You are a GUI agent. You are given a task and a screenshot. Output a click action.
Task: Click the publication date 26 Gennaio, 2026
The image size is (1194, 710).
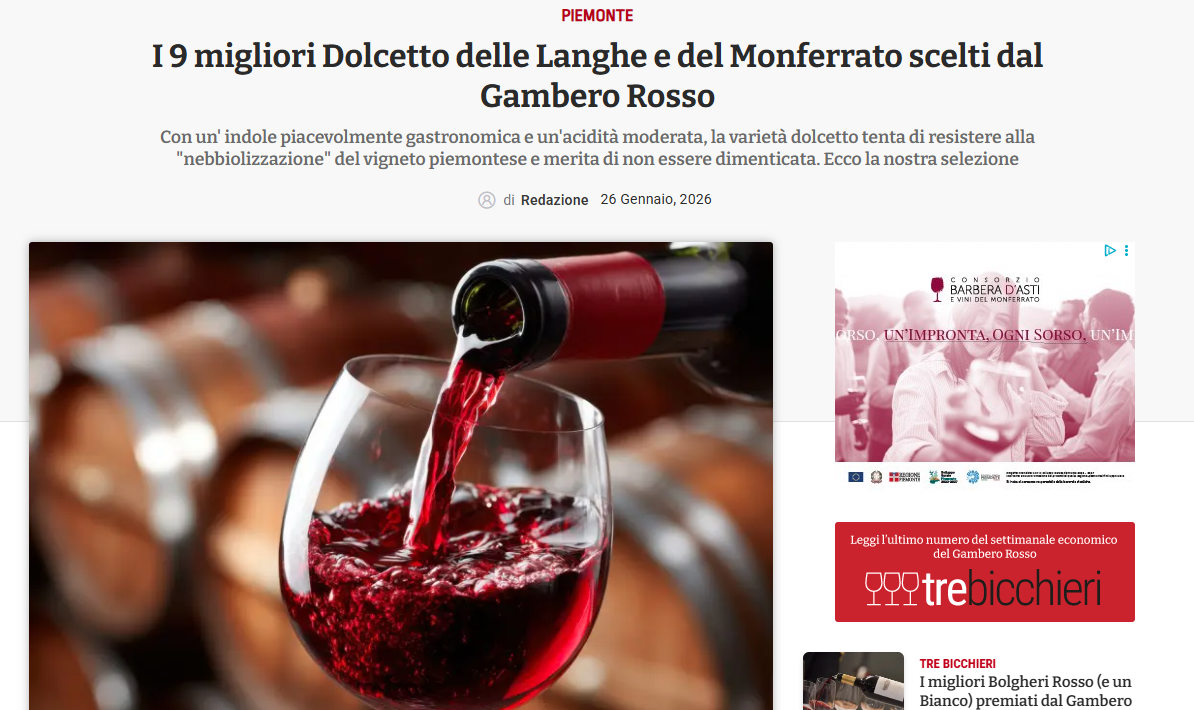click(656, 200)
